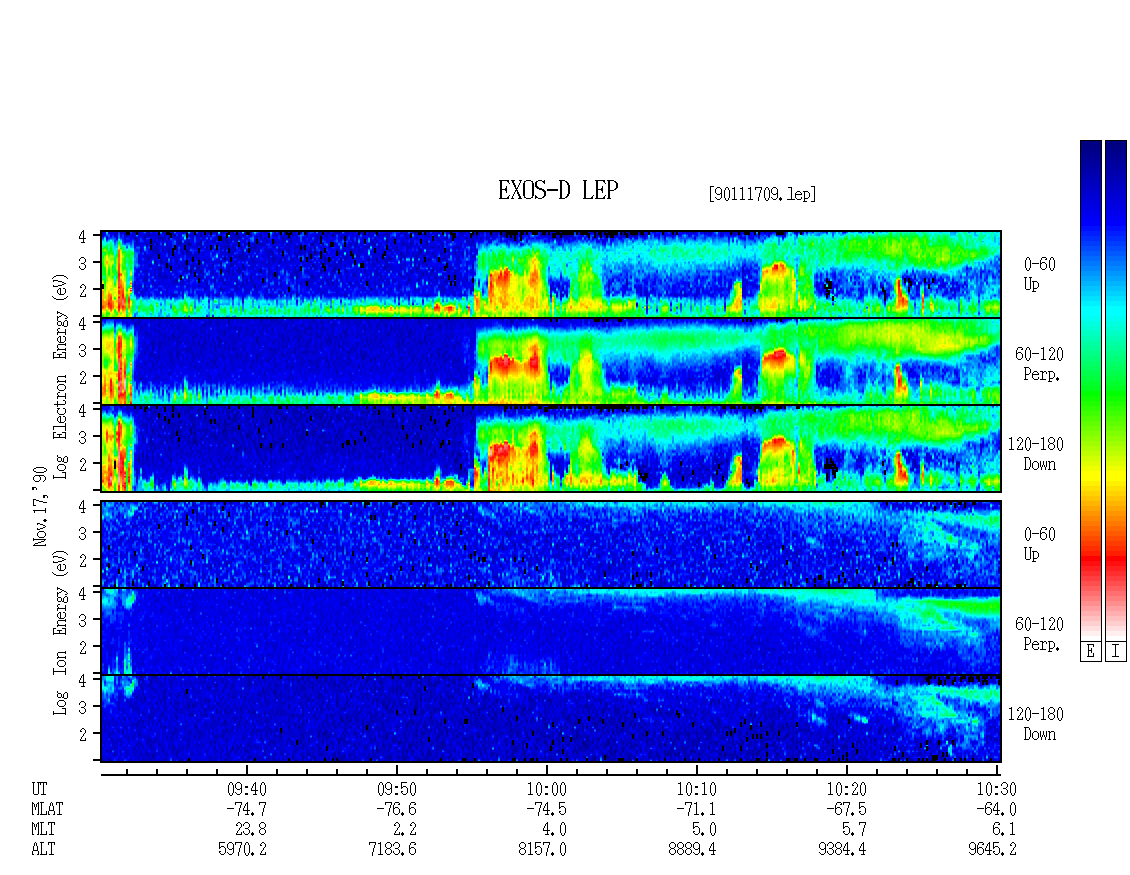The width and height of the screenshot is (1130, 875).
Task: Click ALT value 5970.2
Action: [242, 849]
